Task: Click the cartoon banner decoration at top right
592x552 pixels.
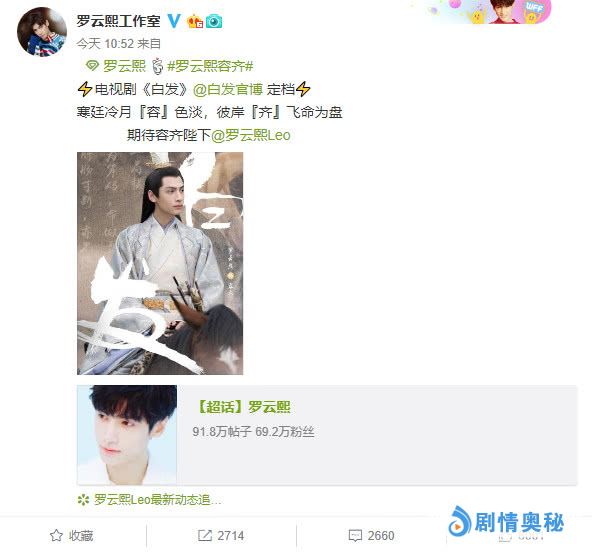Action: (491, 11)
